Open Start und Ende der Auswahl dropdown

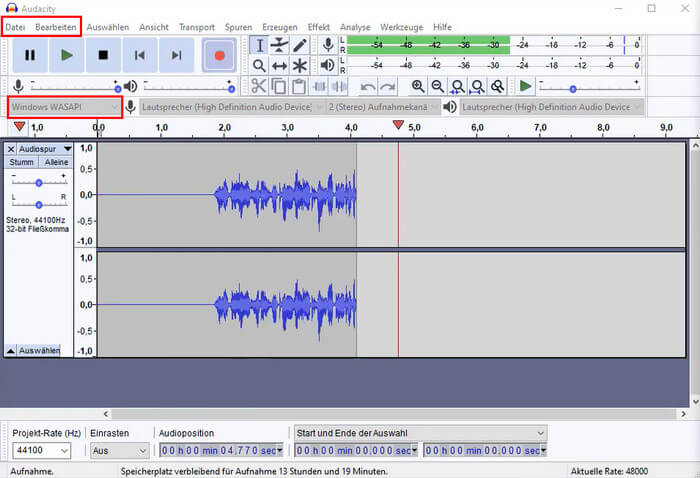pyautogui.click(x=420, y=433)
